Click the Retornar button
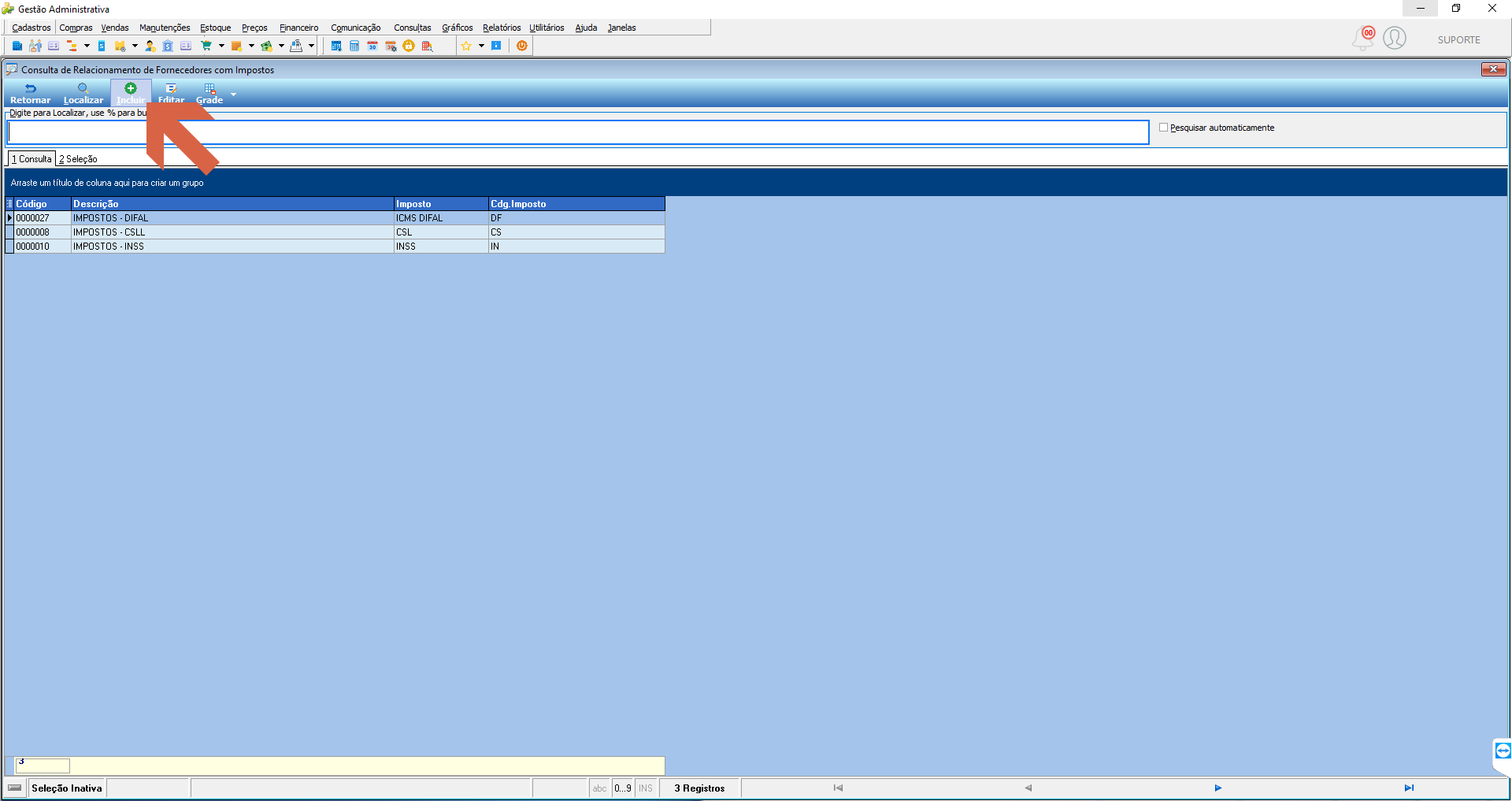 pyautogui.click(x=30, y=94)
